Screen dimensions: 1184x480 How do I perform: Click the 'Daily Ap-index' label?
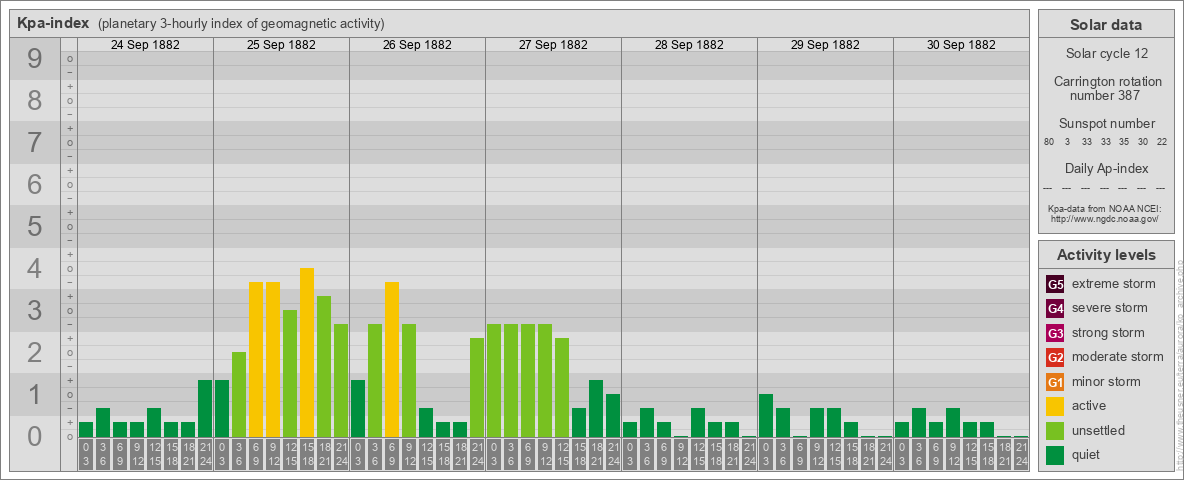[x=1106, y=168]
